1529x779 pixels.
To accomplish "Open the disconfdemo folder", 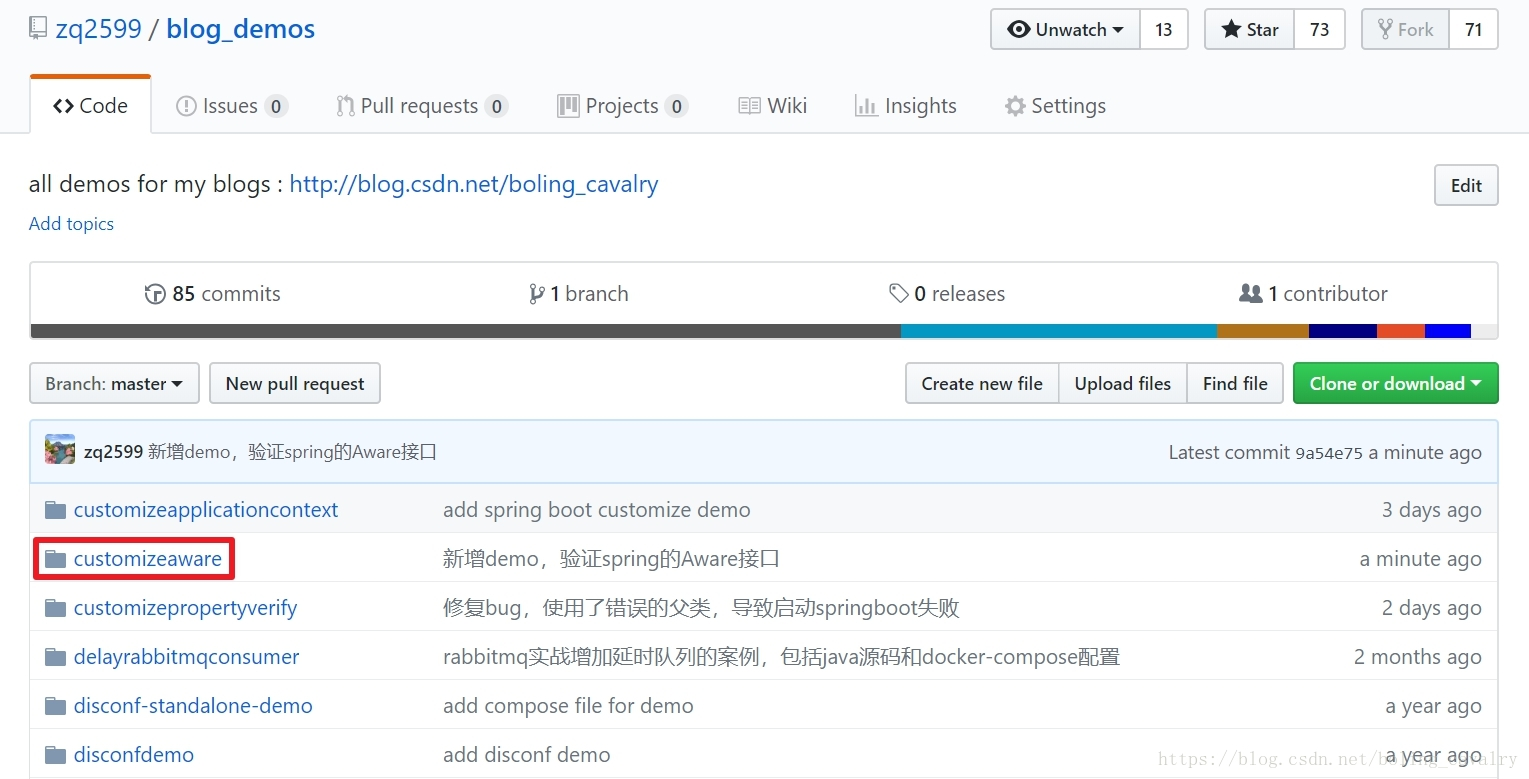I will pyautogui.click(x=134, y=755).
